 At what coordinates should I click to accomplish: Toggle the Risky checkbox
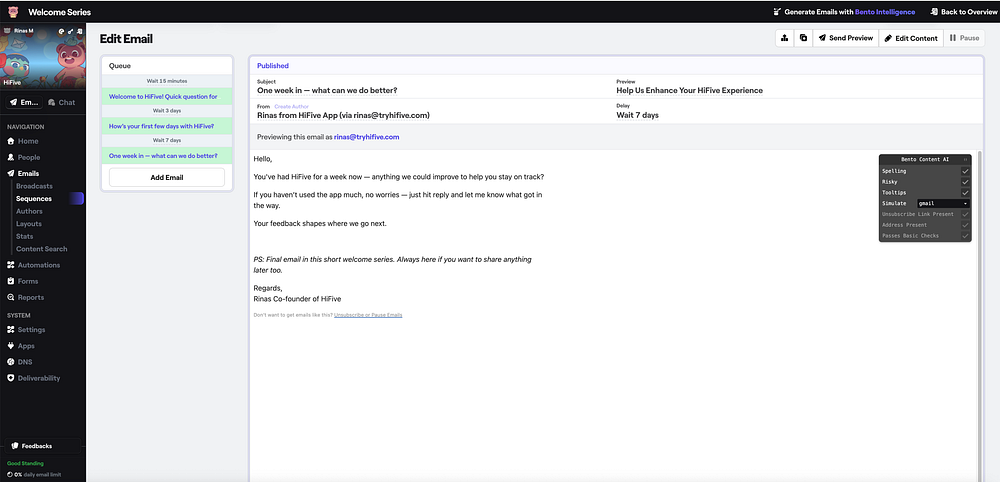[965, 182]
